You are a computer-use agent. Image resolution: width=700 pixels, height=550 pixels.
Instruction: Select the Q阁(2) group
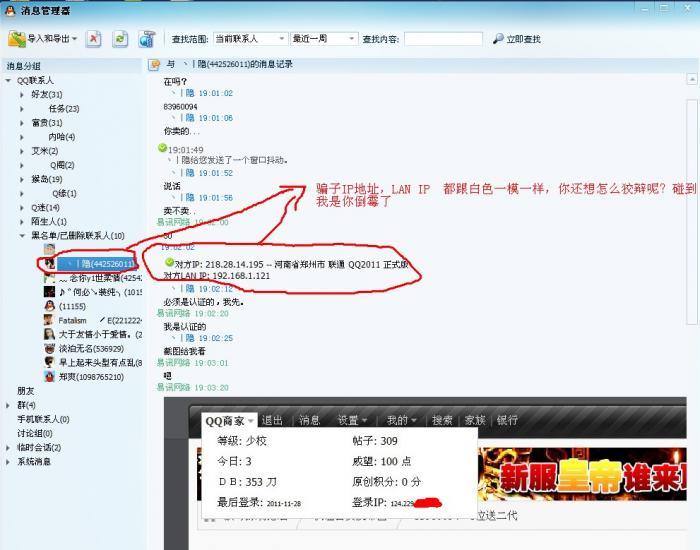click(62, 165)
